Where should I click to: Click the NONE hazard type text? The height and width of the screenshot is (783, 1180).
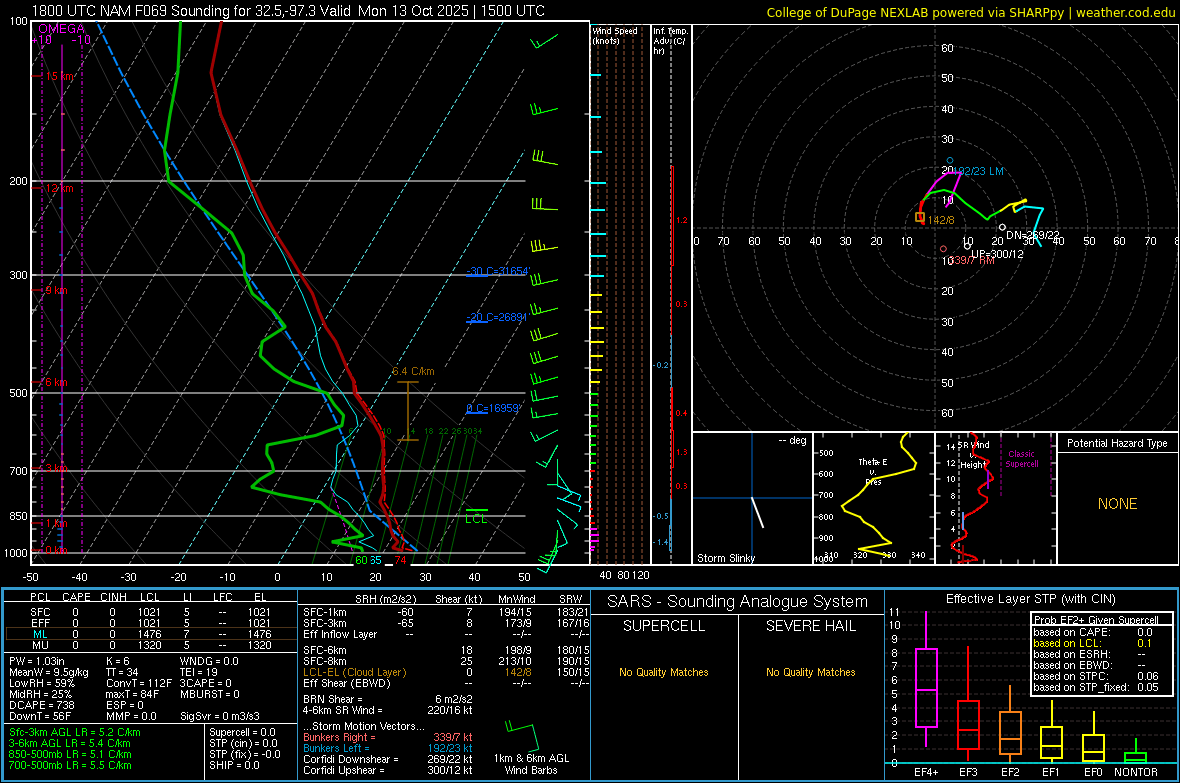click(x=1118, y=504)
